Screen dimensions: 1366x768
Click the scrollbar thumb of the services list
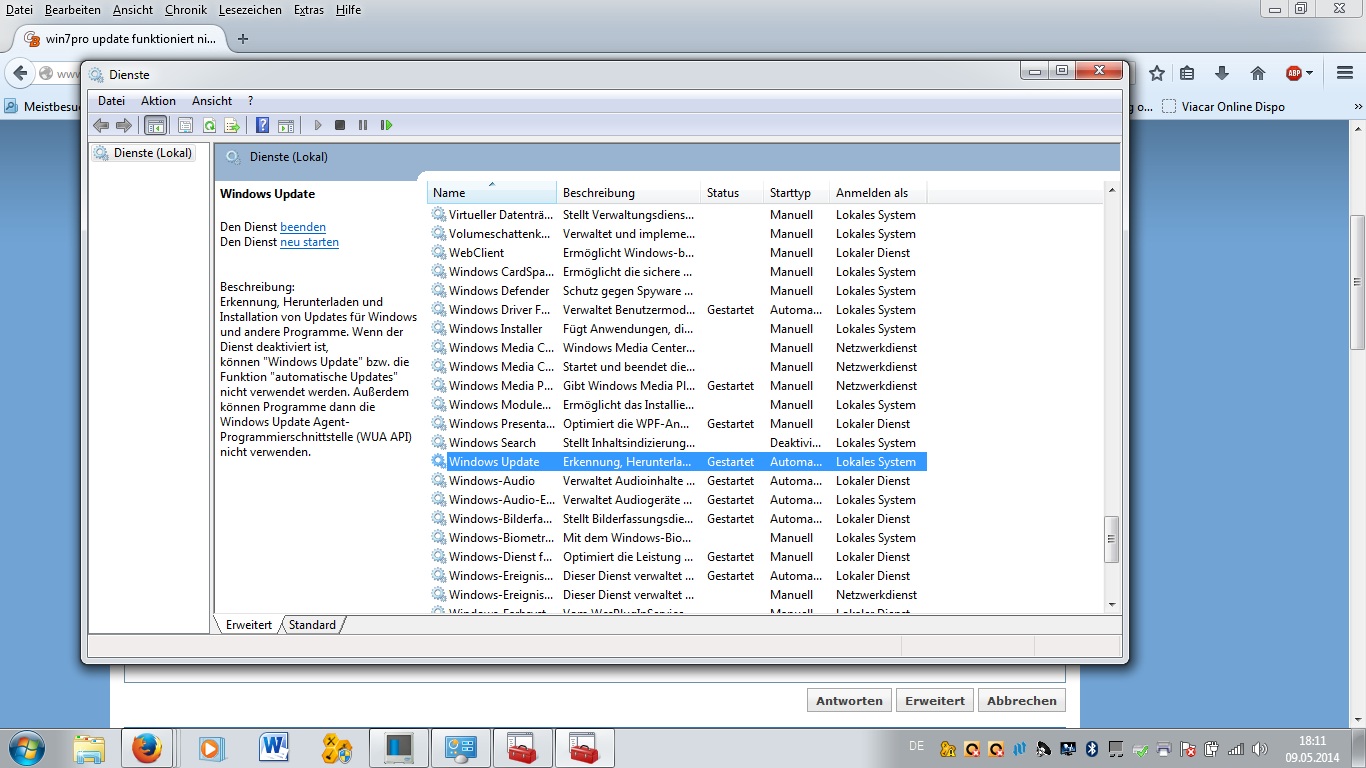point(1110,538)
